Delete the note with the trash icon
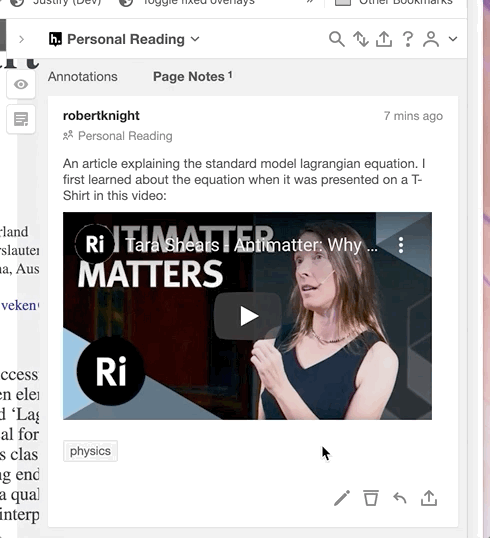 point(371,498)
